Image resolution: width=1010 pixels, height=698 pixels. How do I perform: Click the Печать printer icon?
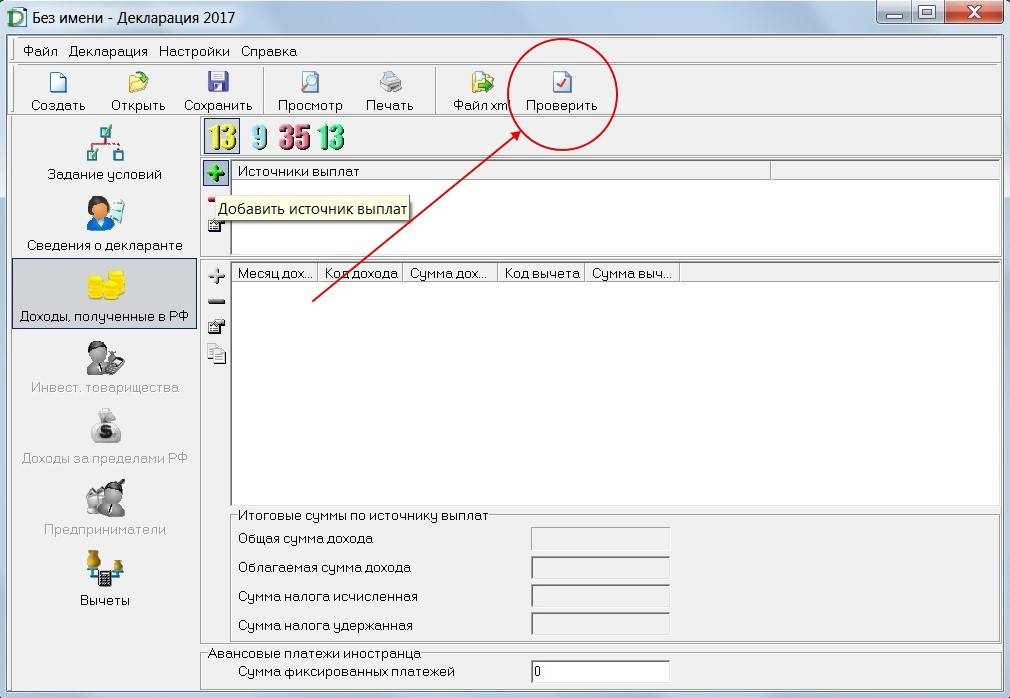tap(389, 85)
